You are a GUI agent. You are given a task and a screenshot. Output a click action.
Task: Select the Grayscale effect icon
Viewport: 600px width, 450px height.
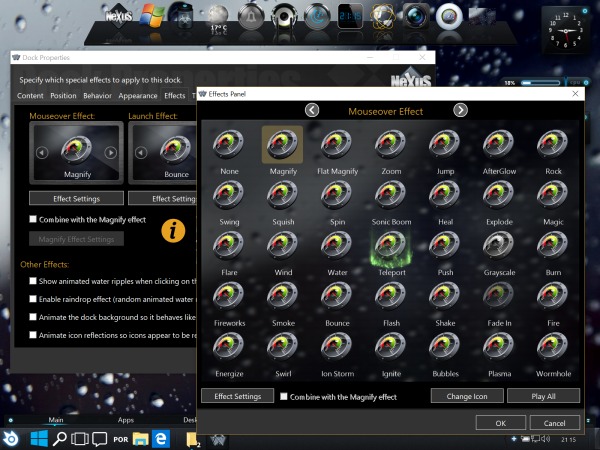click(499, 246)
